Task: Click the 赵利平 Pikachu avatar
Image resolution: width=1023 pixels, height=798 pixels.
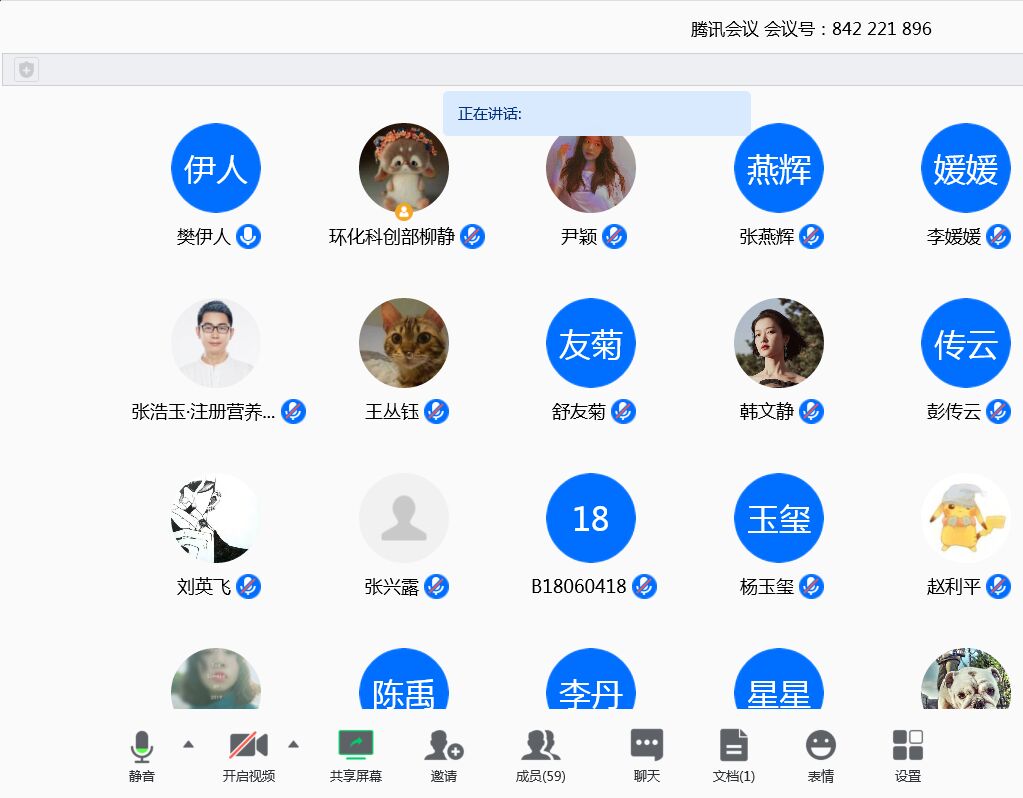Action: pyautogui.click(x=965, y=518)
